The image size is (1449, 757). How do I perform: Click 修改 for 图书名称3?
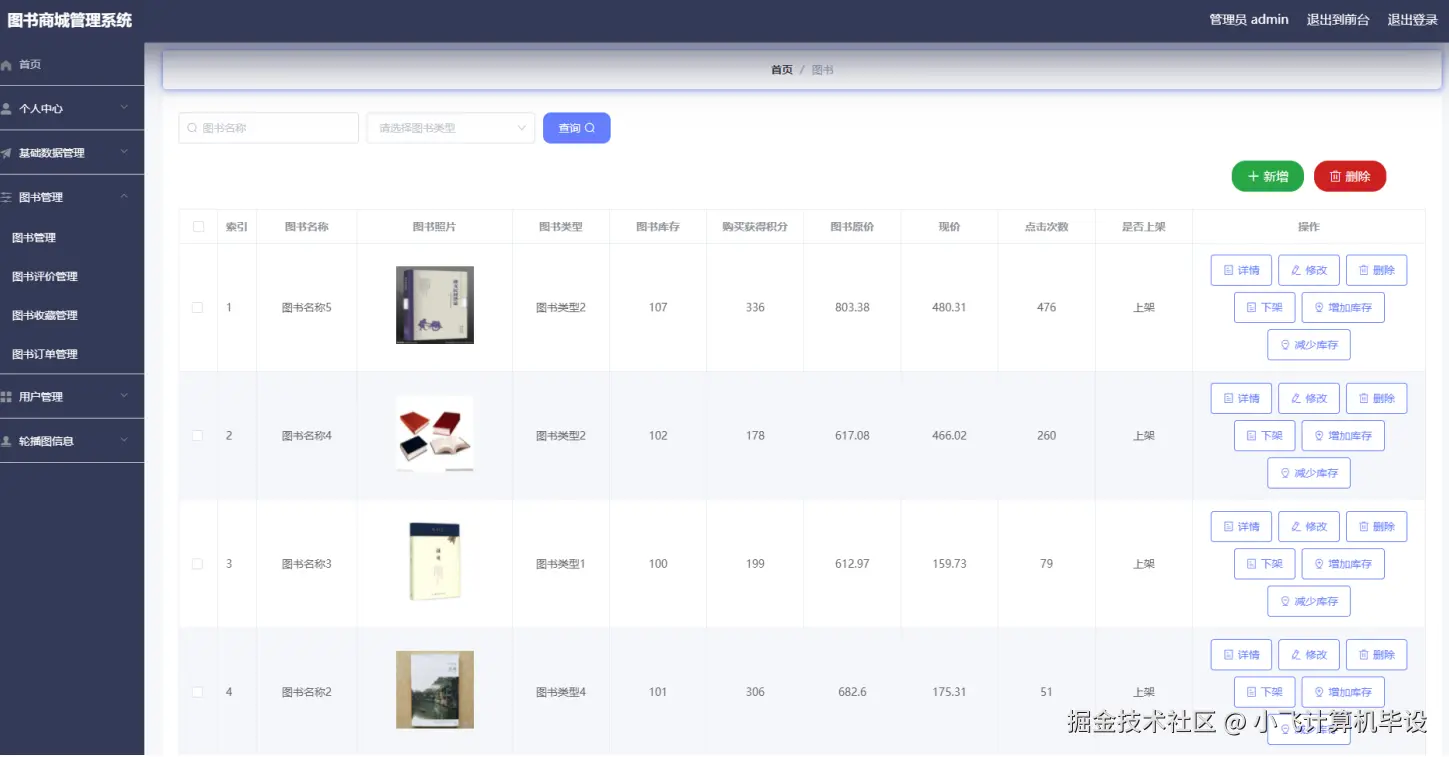tap(1309, 526)
